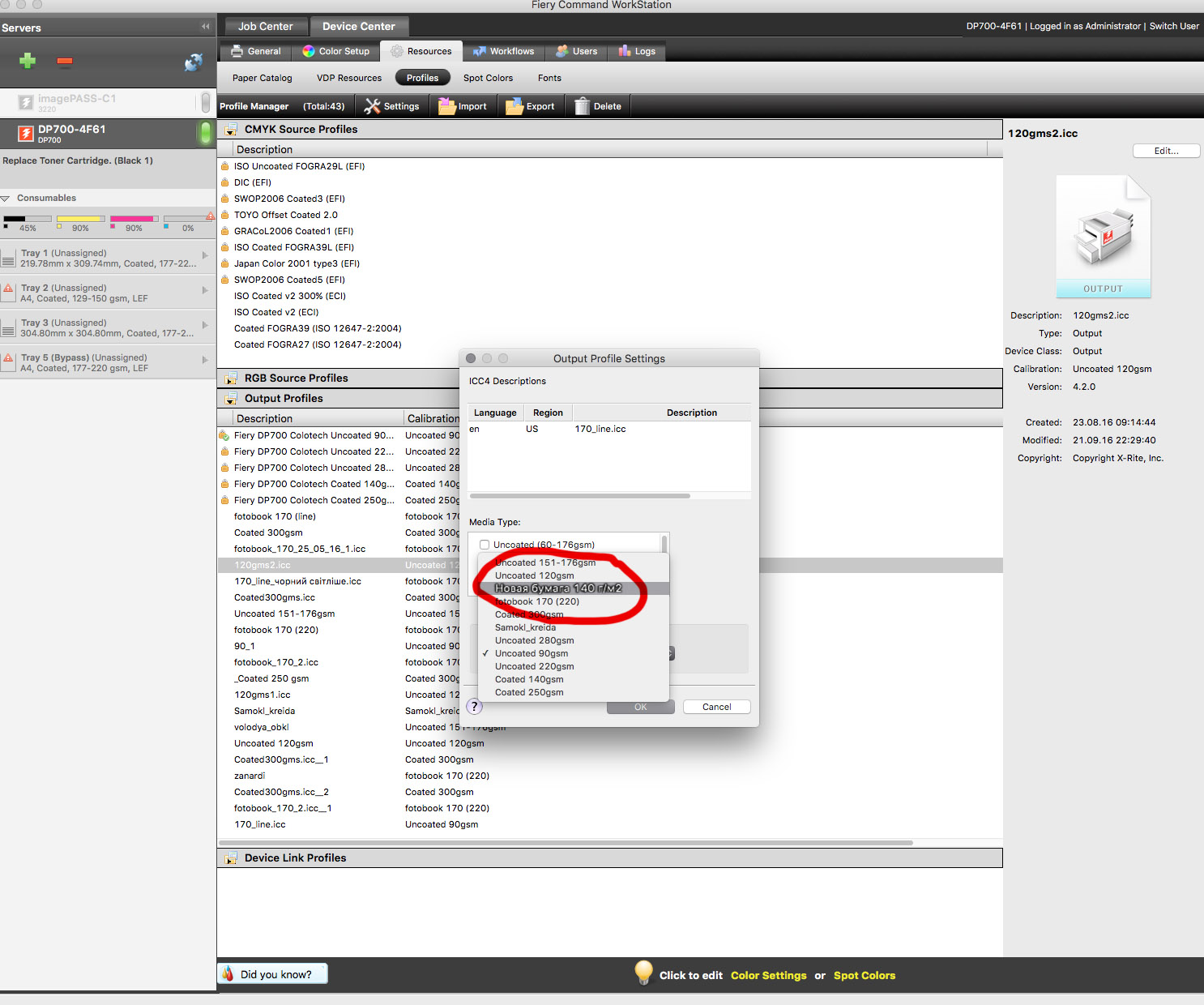Expand Tray 3 details arrow
This screenshot has height=1005, width=1204.
coord(205,325)
